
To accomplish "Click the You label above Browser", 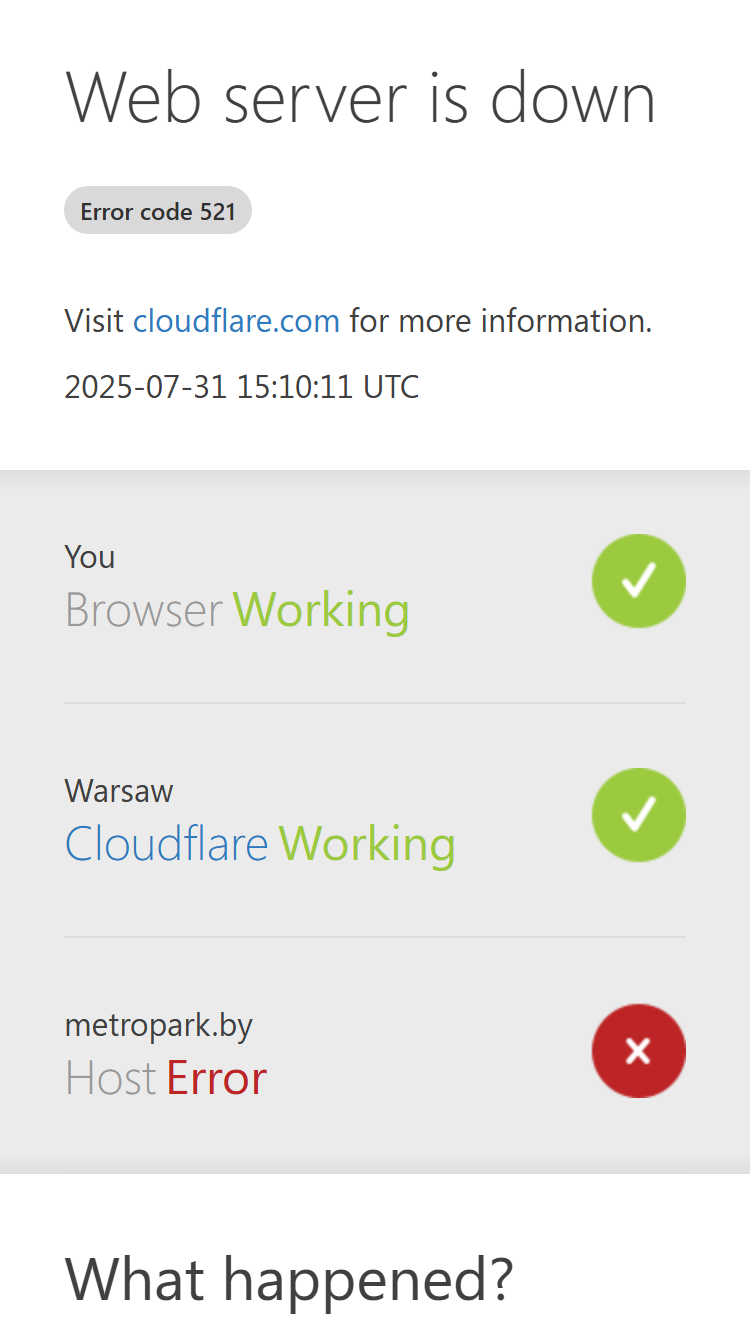I will [90, 556].
